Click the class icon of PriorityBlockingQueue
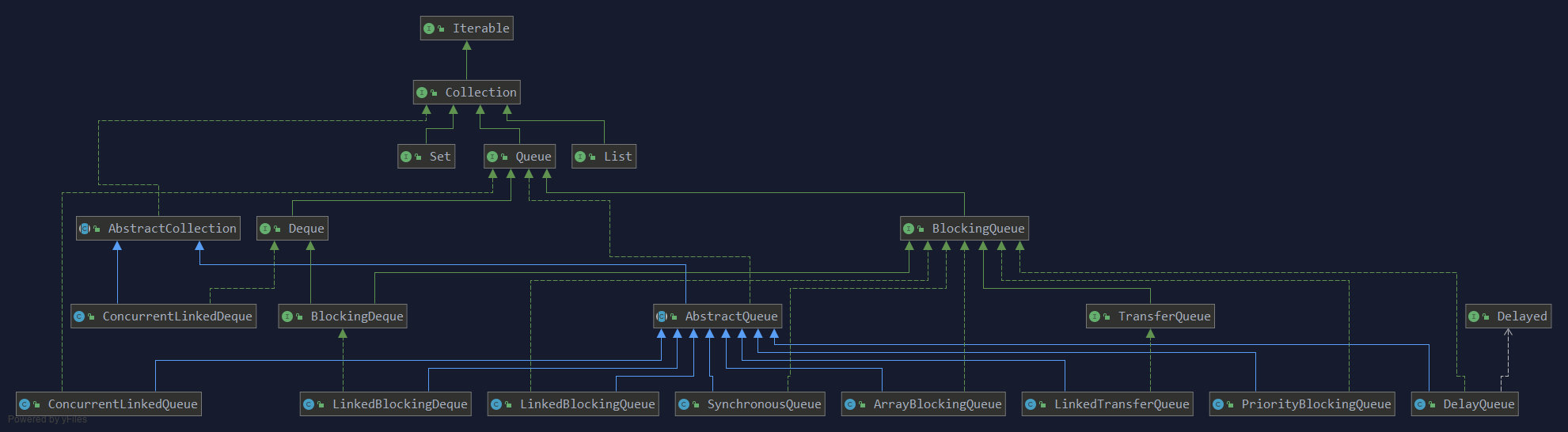The height and width of the screenshot is (432, 1568). 1218,404
